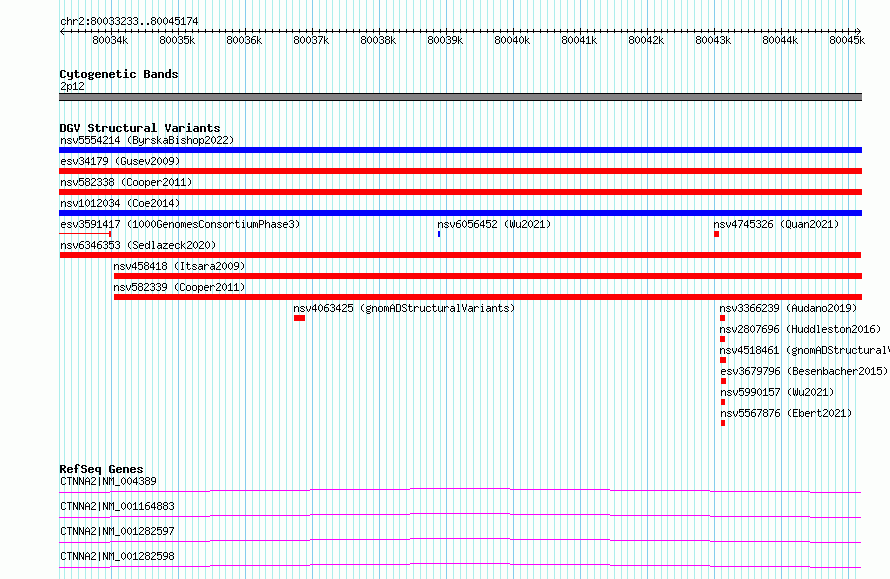Click the 2p12 band label

72,86
